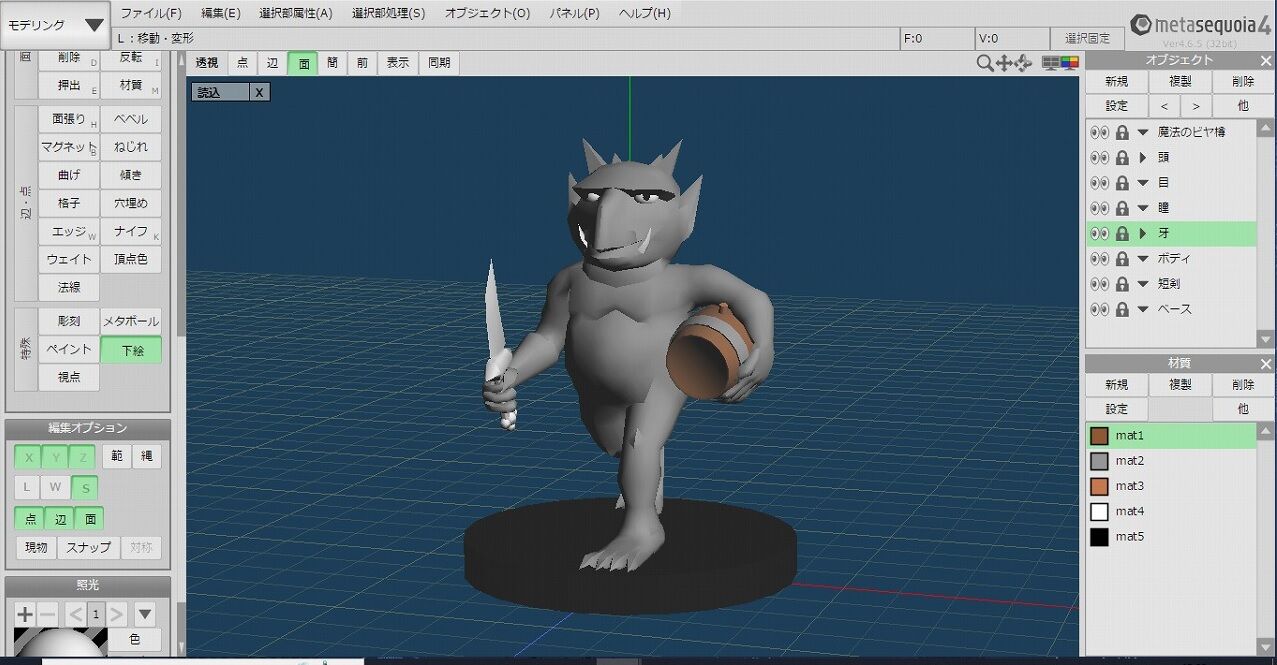Click the lock icon for 牙 object
Image resolution: width=1277 pixels, height=665 pixels.
1122,233
